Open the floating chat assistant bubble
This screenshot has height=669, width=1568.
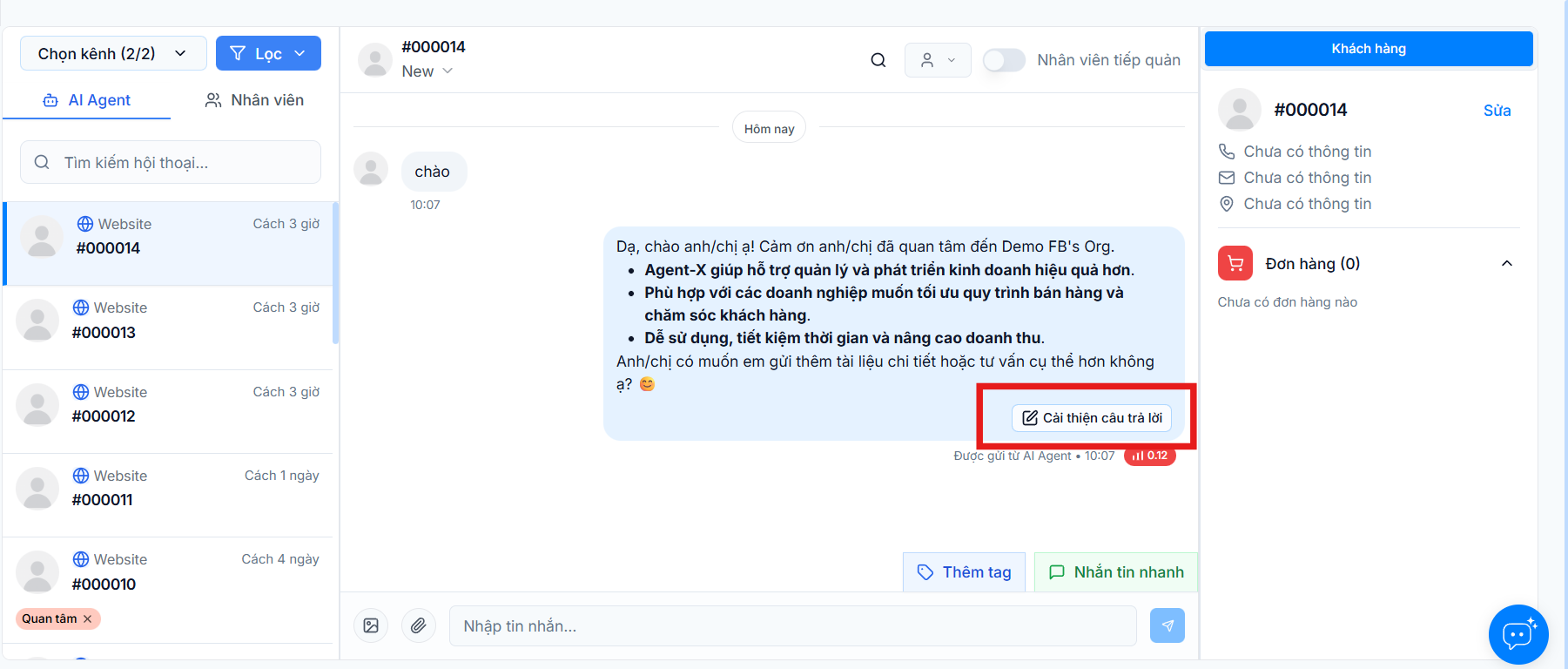coord(1518,634)
